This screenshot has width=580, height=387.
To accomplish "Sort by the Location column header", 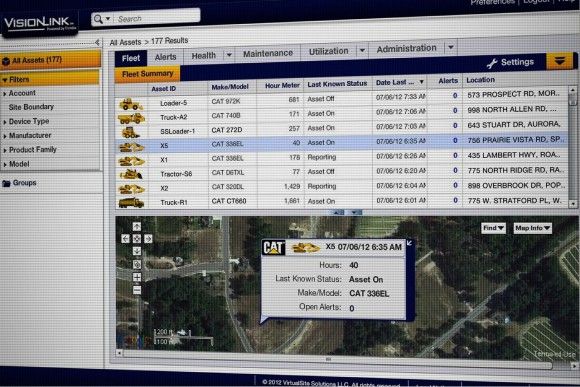I will 480,80.
